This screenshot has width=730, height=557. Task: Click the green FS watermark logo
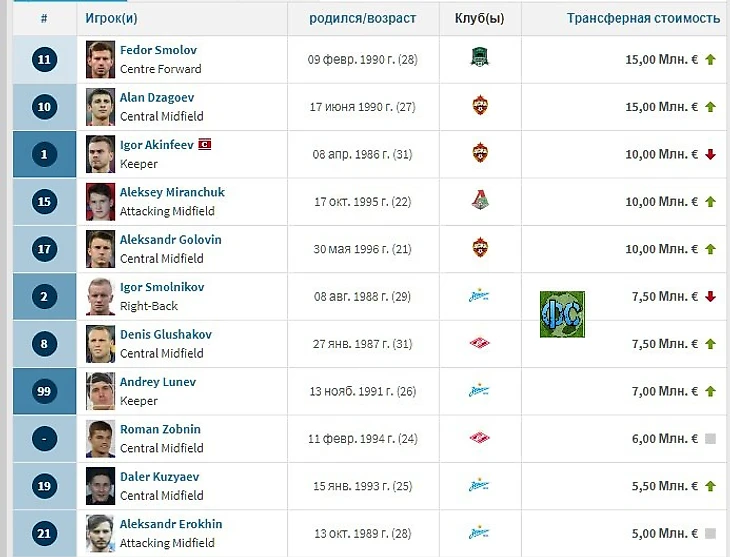[x=562, y=313]
